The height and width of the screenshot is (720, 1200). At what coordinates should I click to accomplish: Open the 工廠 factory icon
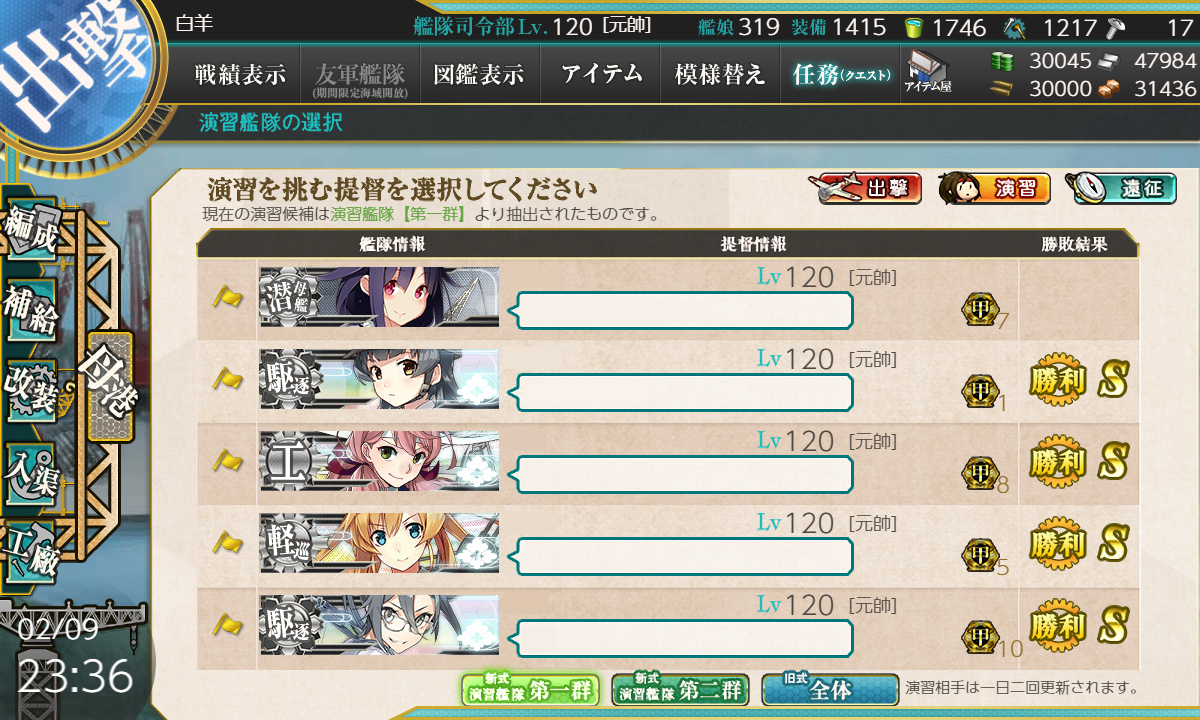tap(30, 548)
